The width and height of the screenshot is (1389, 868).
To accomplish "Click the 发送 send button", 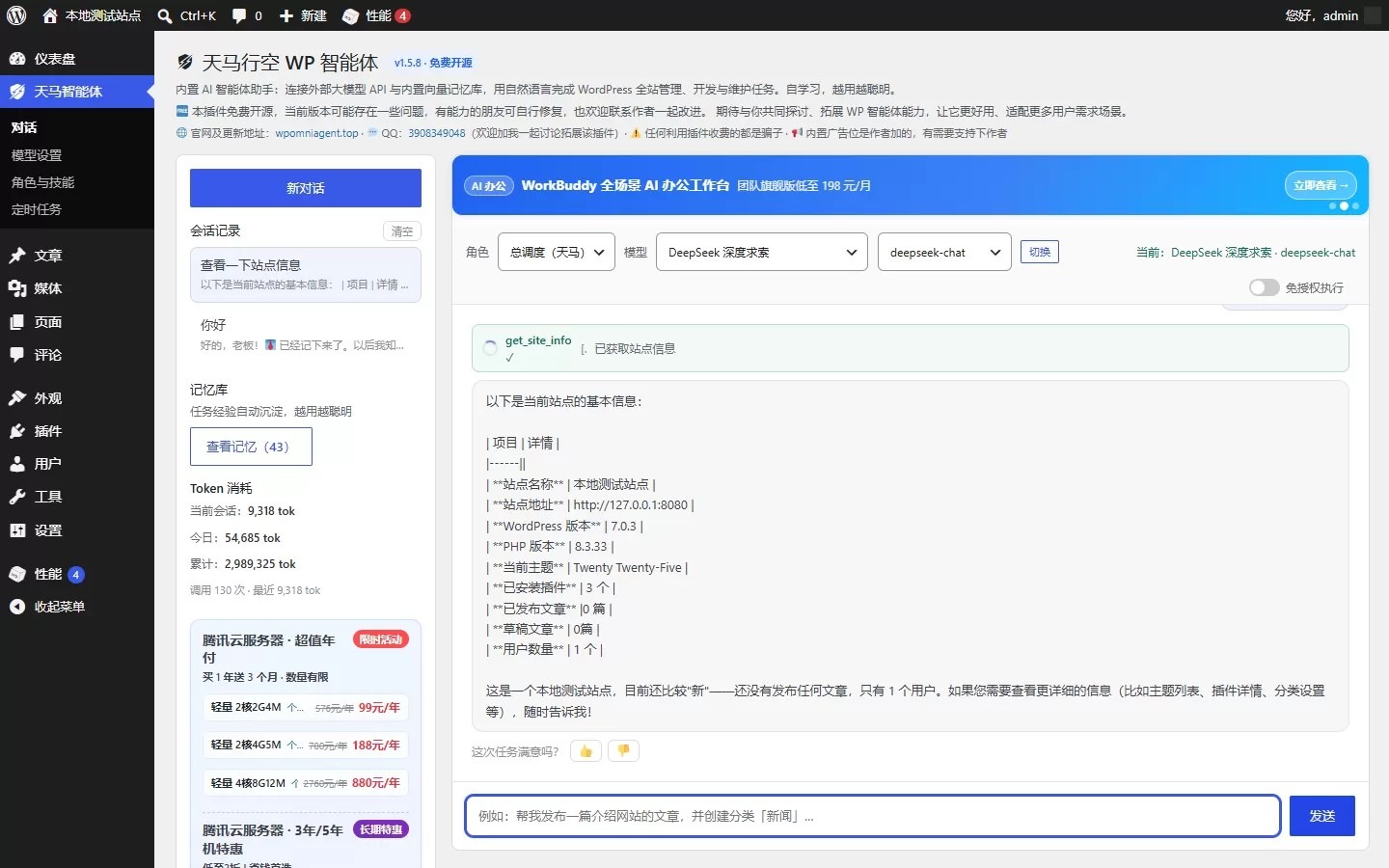I will pyautogui.click(x=1322, y=816).
